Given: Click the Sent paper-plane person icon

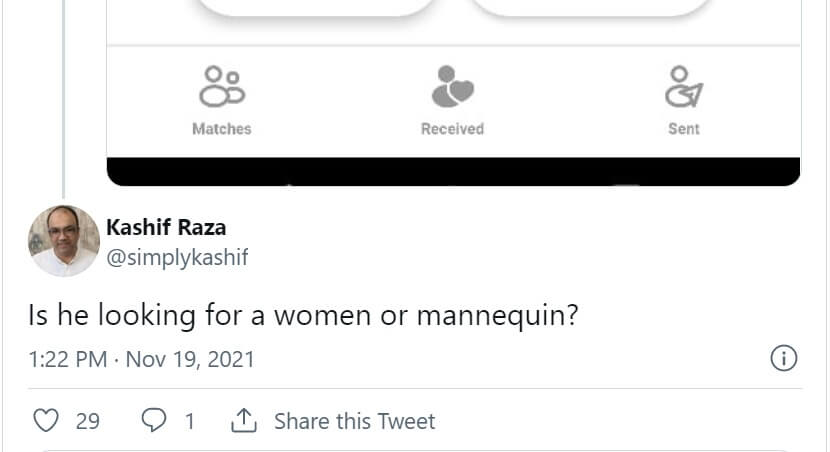Looking at the screenshot, I should click(684, 87).
